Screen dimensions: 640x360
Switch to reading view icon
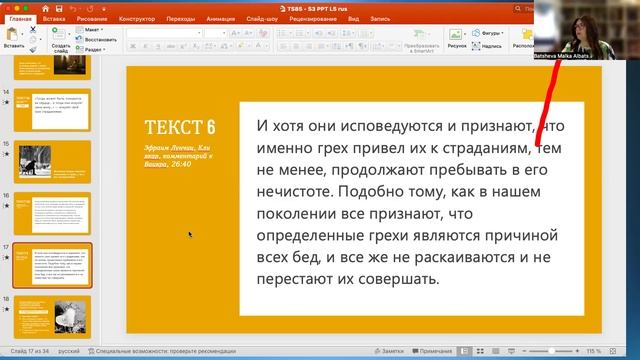coord(496,351)
